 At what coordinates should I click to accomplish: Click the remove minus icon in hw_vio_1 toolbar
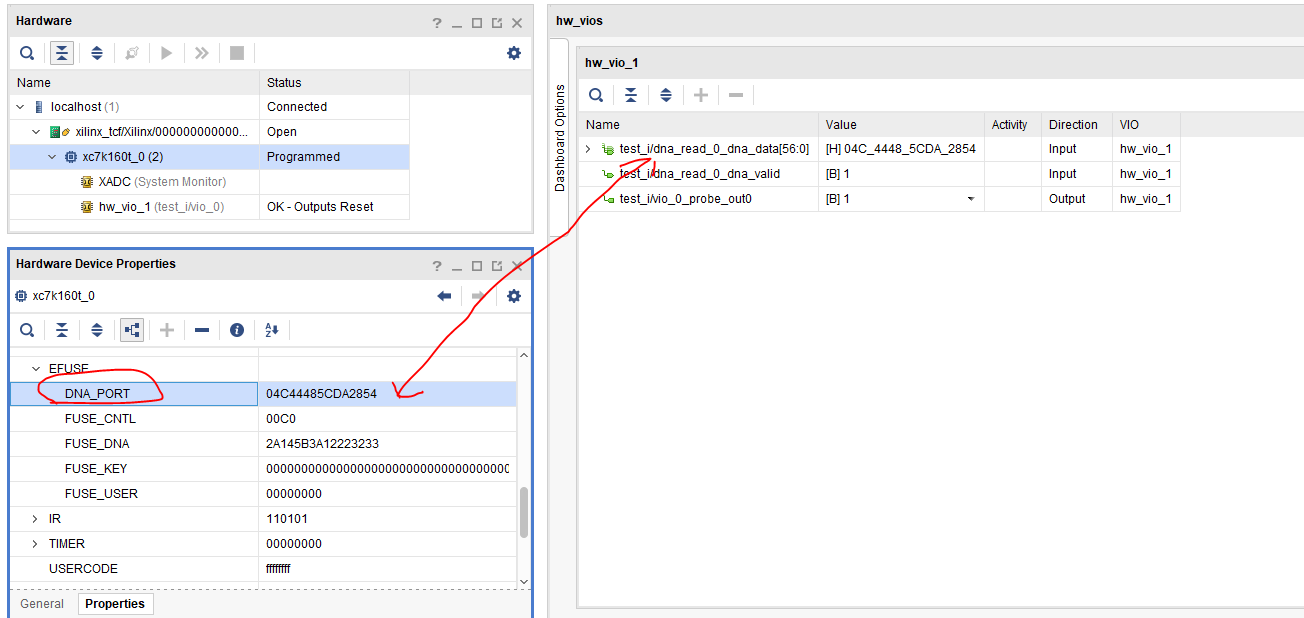tap(736, 95)
